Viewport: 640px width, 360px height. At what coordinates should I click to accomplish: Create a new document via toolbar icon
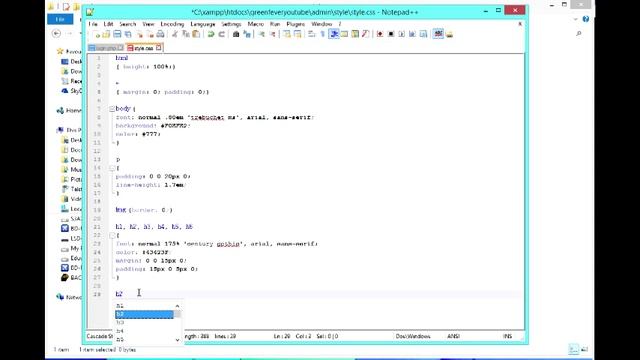point(96,34)
